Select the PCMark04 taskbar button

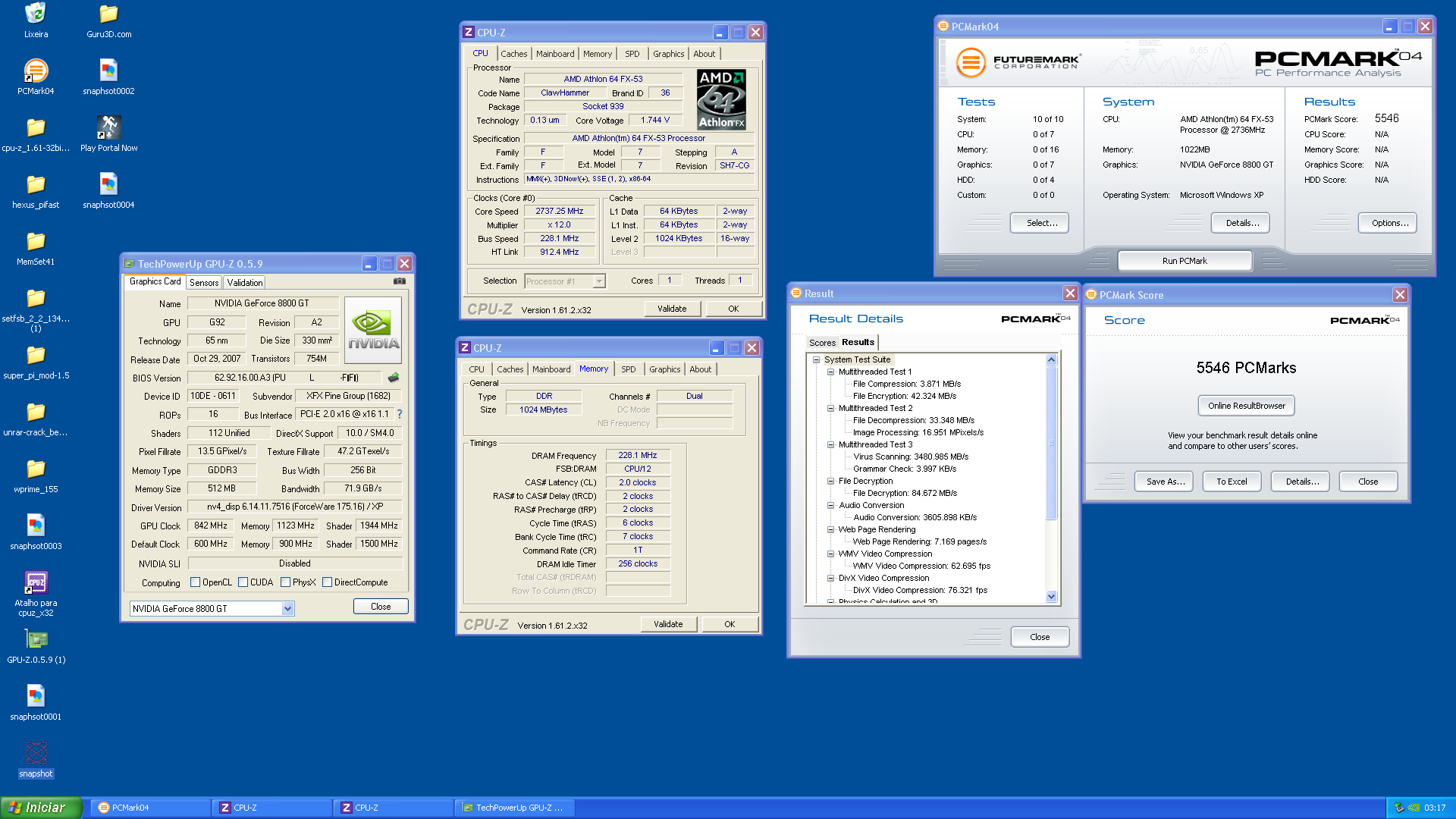point(150,808)
